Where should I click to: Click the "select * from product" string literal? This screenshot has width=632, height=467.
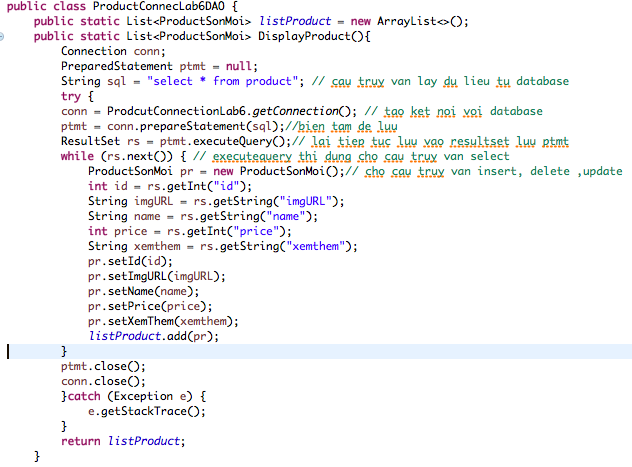coord(222,81)
